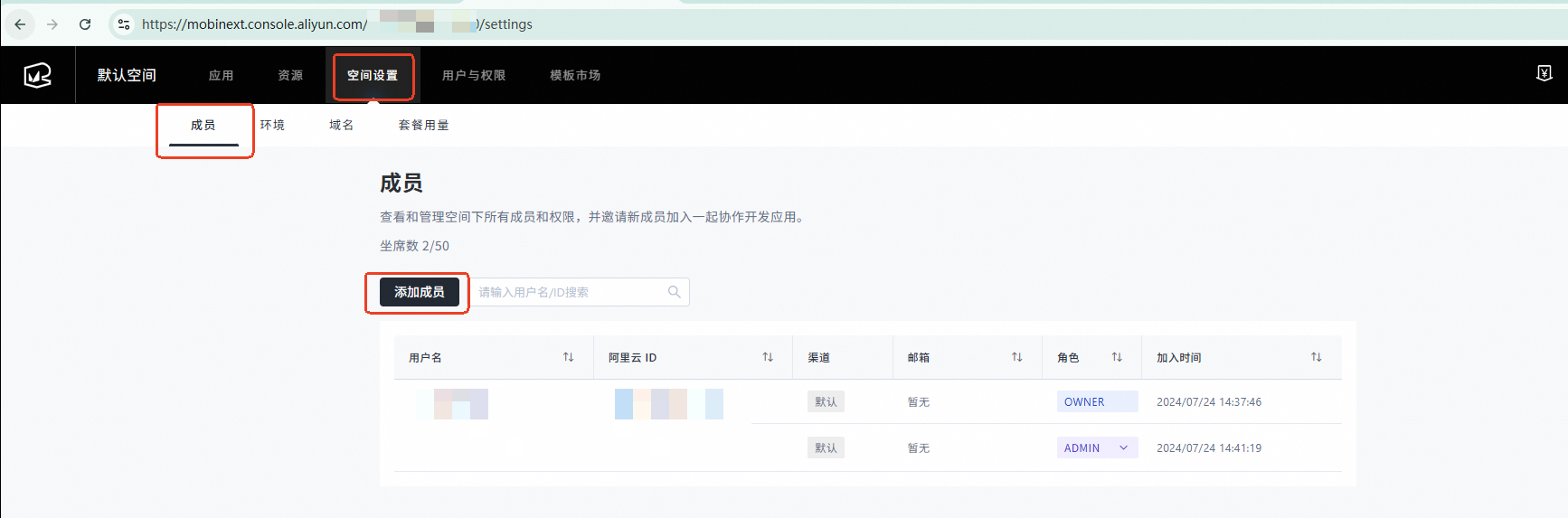Open the ADMIN role dropdown
Image resolution: width=1568 pixels, height=518 pixels.
pyautogui.click(x=1097, y=447)
